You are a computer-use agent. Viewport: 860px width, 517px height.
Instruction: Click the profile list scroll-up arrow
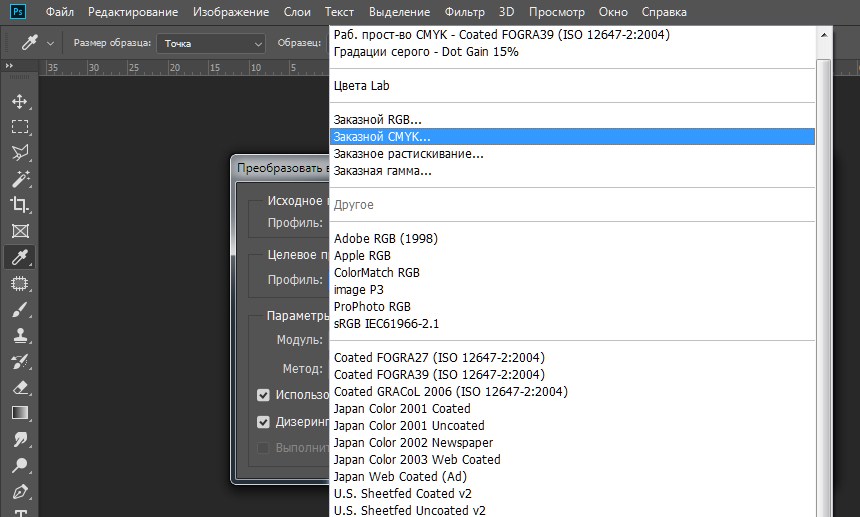click(x=823, y=35)
